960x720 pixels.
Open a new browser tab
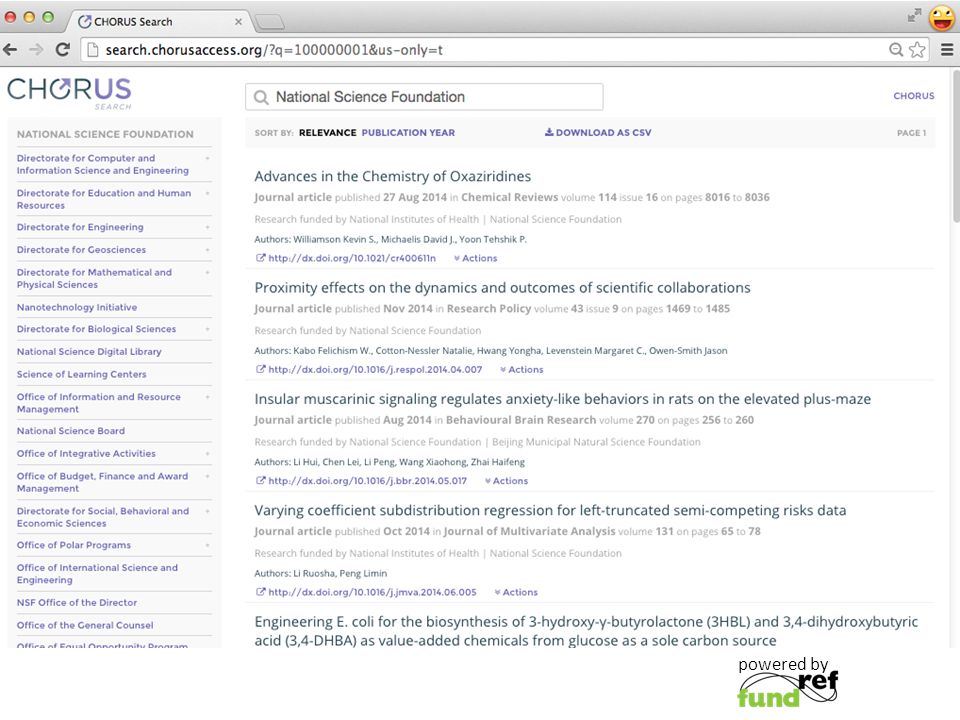(269, 23)
